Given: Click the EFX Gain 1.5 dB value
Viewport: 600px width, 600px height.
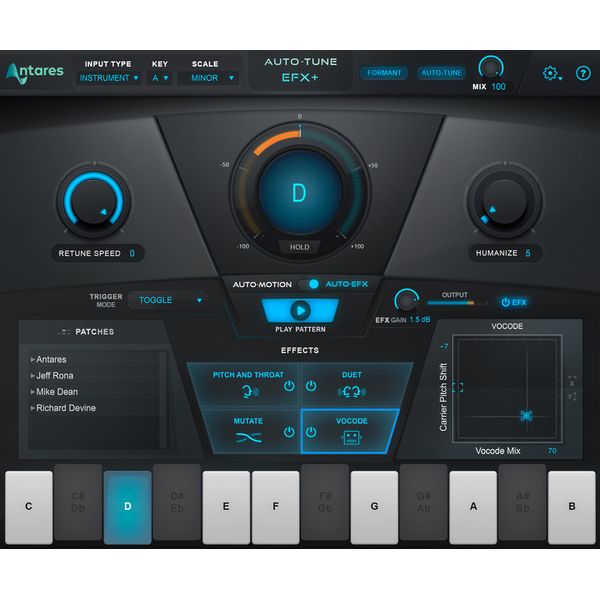Looking at the screenshot, I should coord(420,320).
